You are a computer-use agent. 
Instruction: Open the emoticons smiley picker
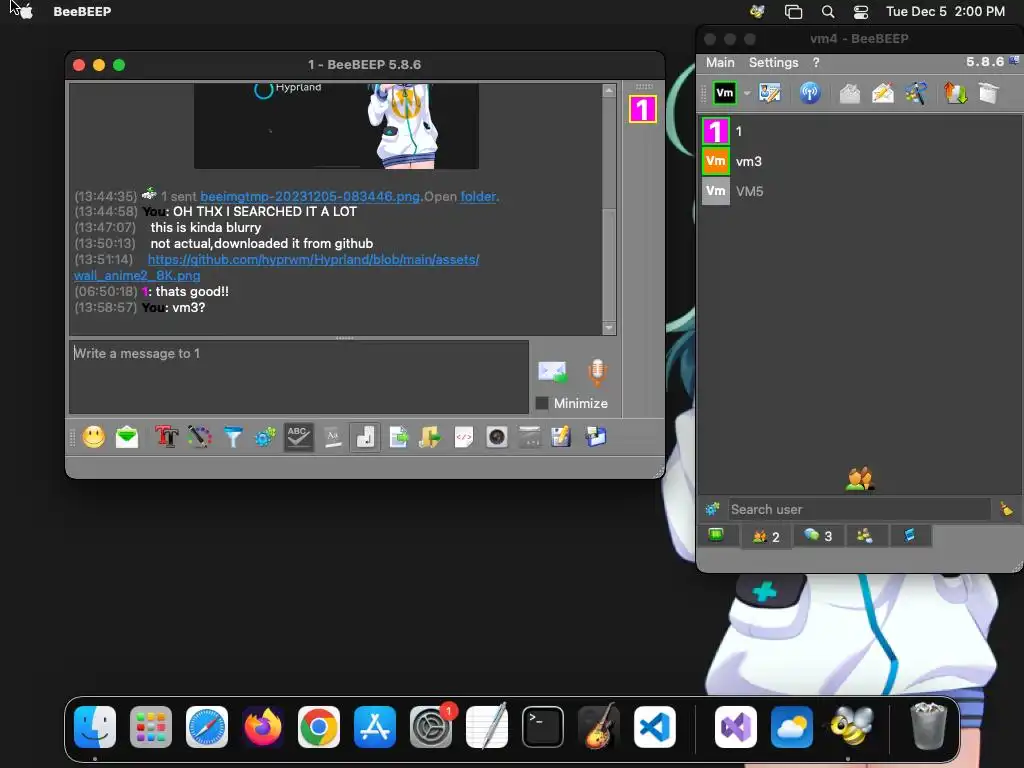[x=94, y=437]
